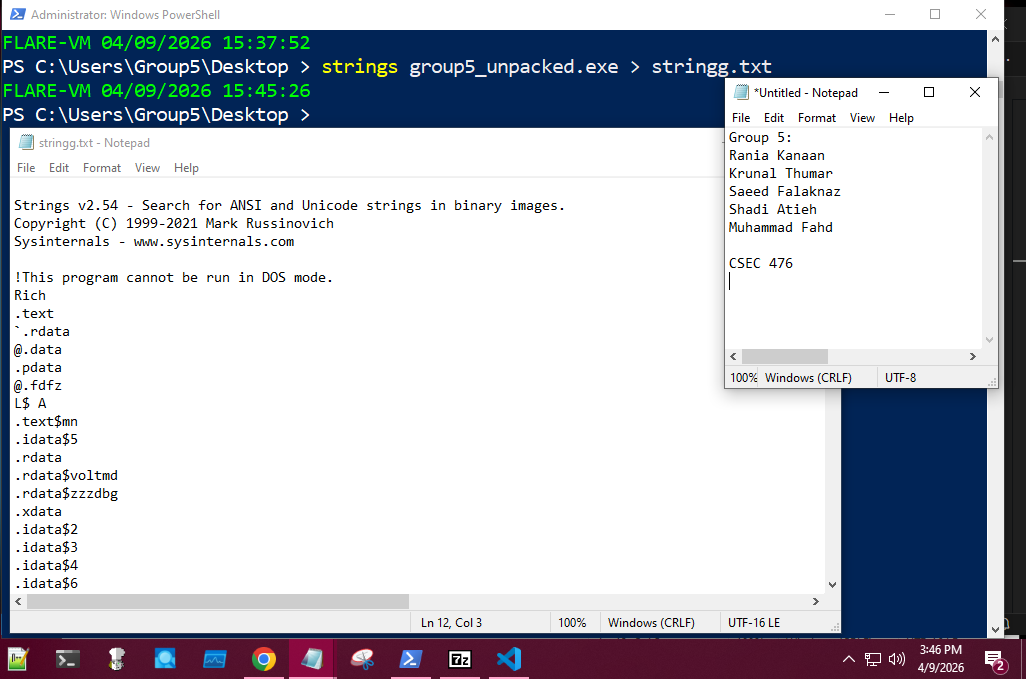Viewport: 1026px width, 679px height.
Task: Click 'Sysinternals - www.sysinternals.com' line
Action: [x=154, y=242]
